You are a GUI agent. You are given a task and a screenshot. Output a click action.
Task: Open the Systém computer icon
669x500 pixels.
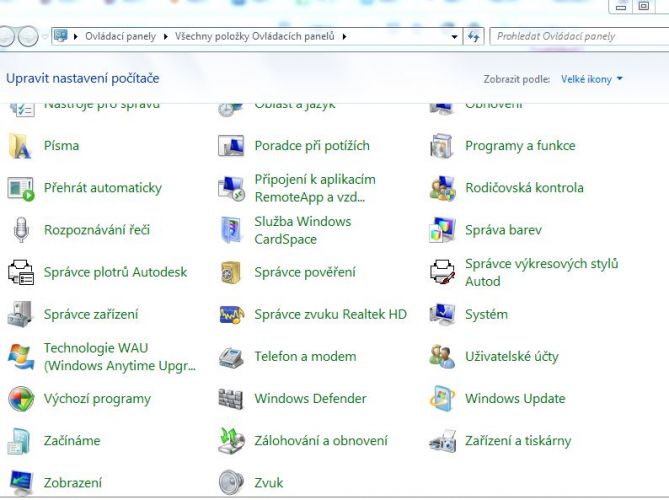442,314
